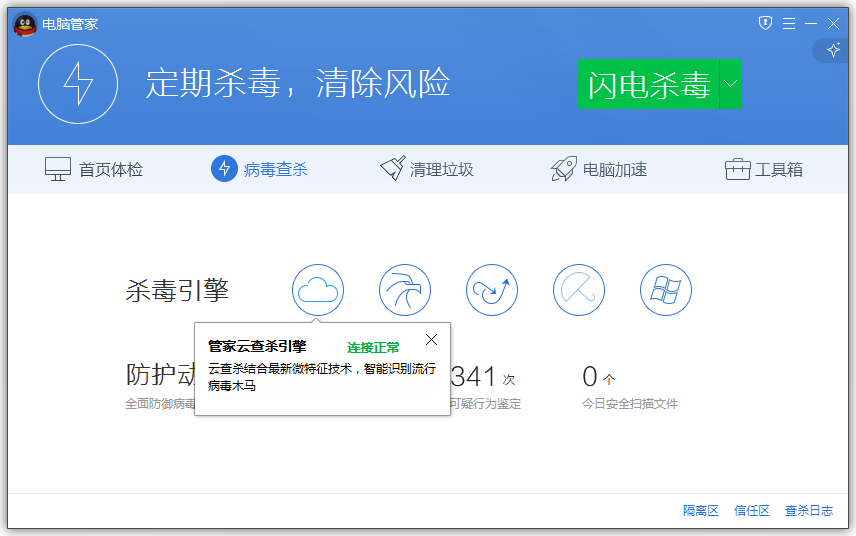The height and width of the screenshot is (536, 856).
Task: Open the shield security icon in title bar
Action: 765,23
